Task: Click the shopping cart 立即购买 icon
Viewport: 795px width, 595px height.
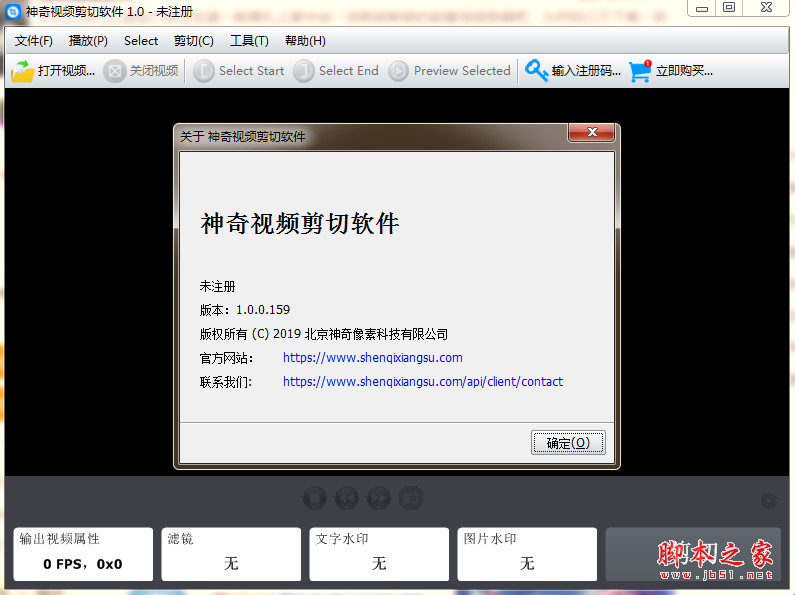Action: coord(640,71)
